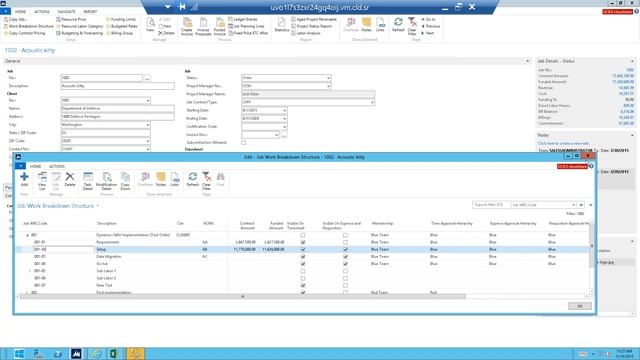640x360 pixels.
Task: Click OK button in the dialog
Action: click(580, 306)
